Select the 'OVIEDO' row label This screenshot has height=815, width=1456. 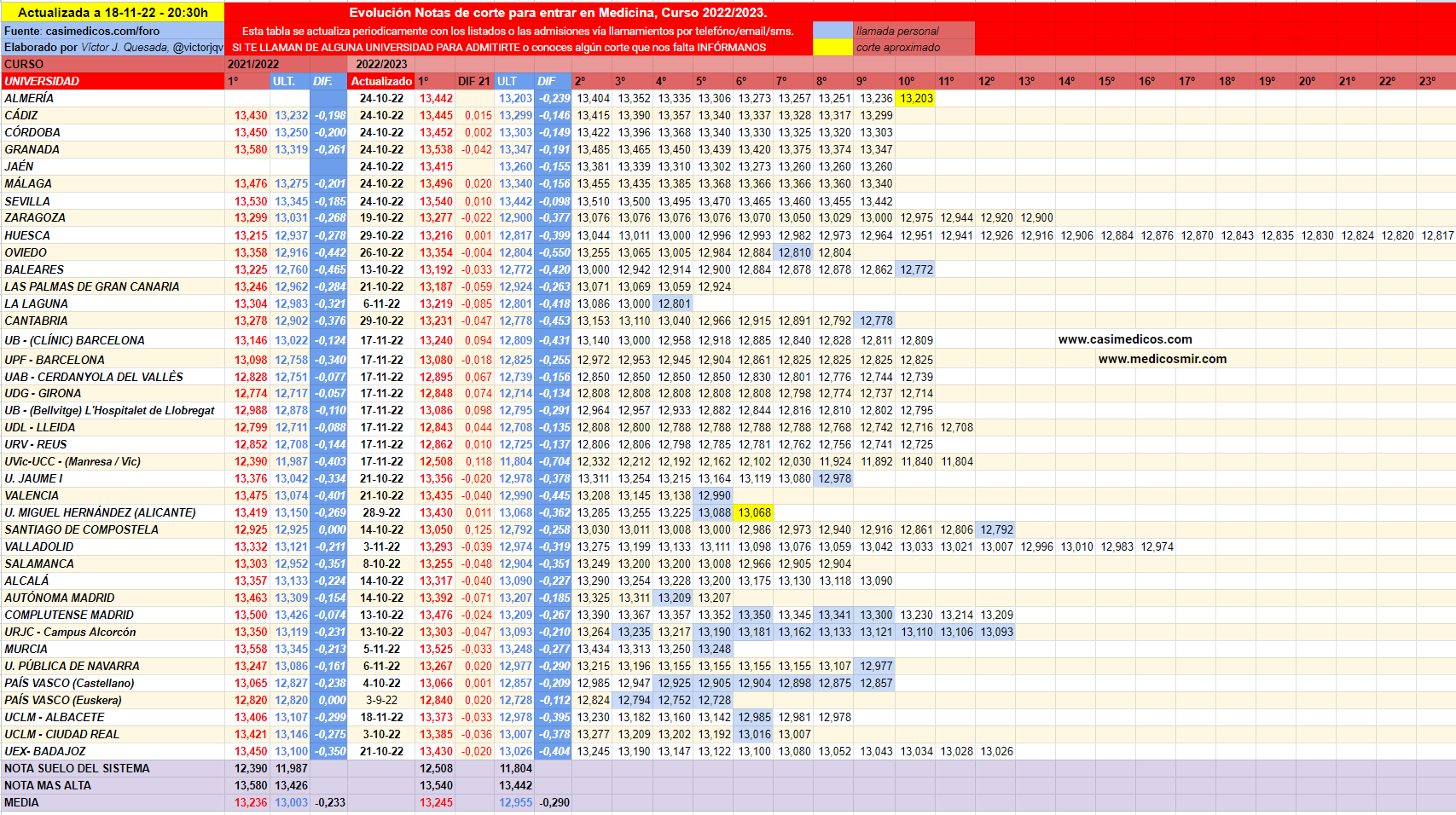(x=113, y=252)
